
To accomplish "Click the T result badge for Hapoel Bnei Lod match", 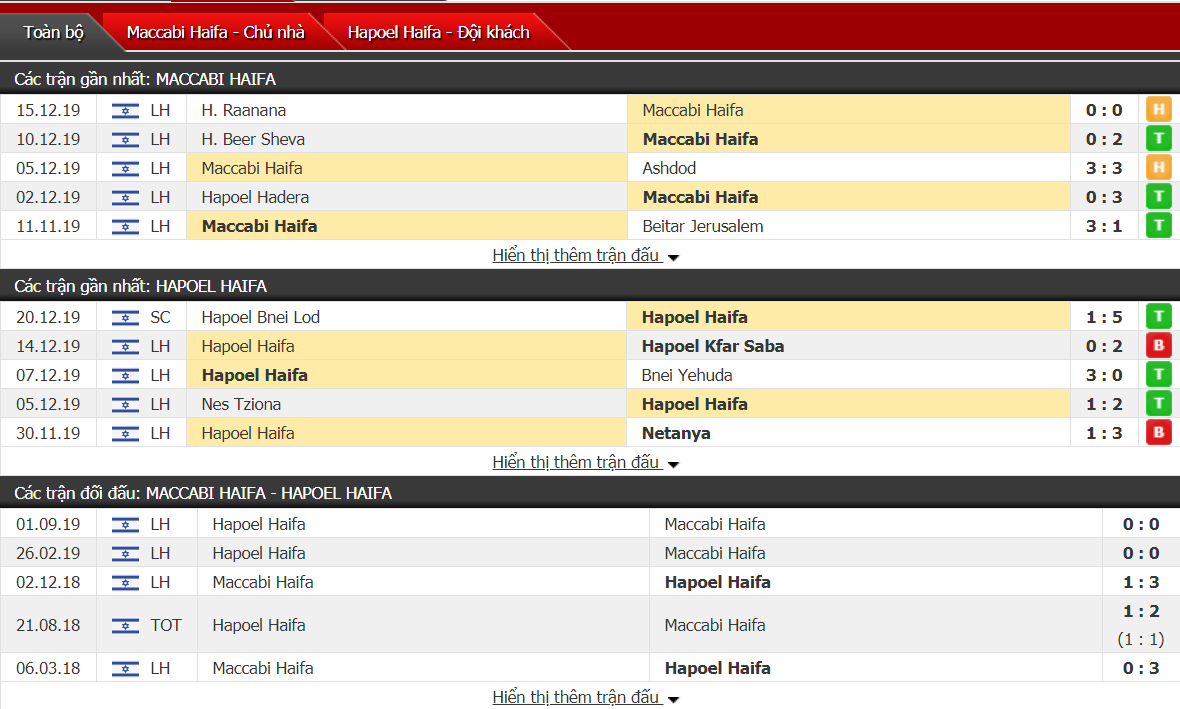I will click(x=1159, y=317).
